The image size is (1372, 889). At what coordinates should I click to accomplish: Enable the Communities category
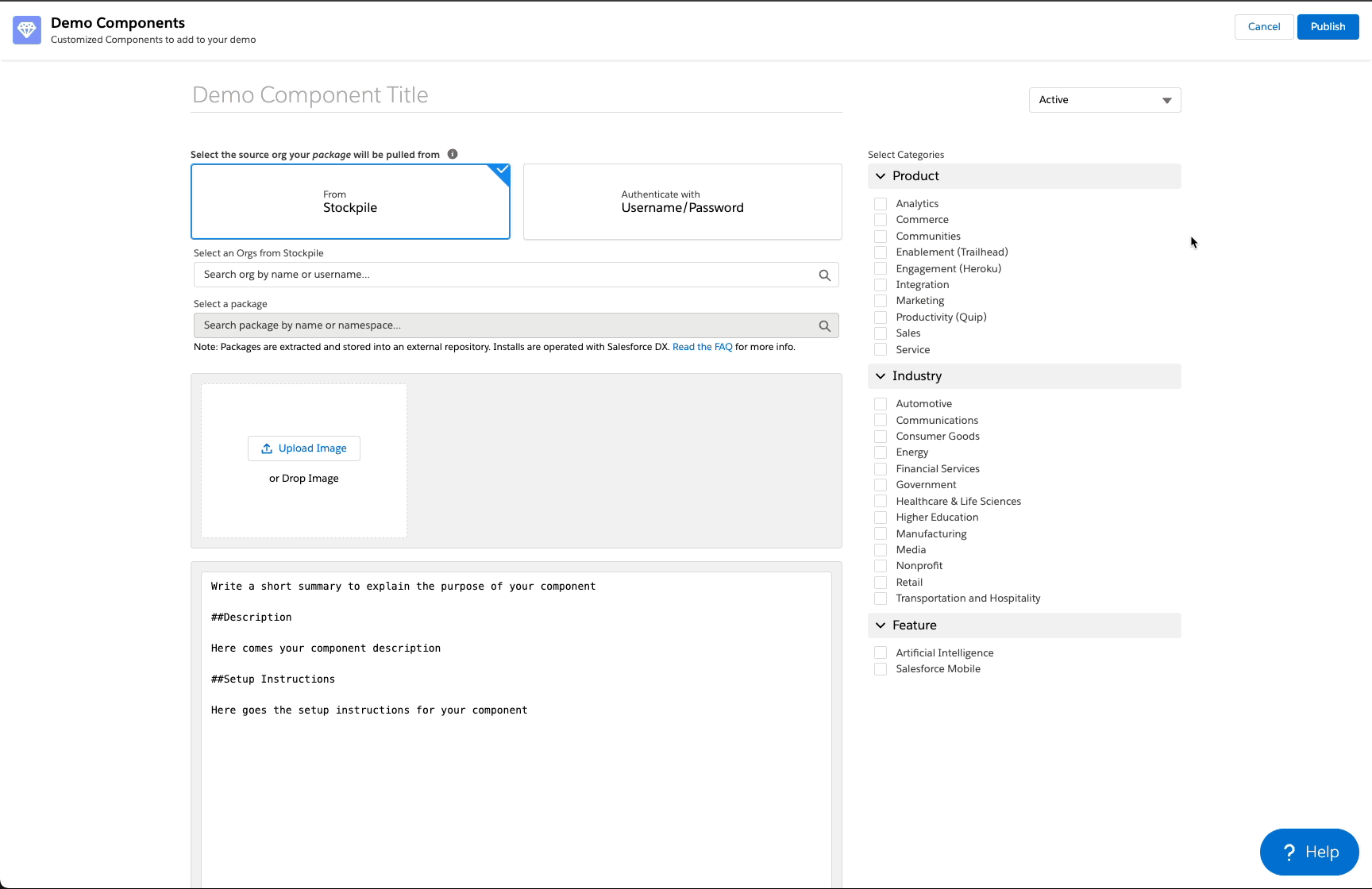881,237
